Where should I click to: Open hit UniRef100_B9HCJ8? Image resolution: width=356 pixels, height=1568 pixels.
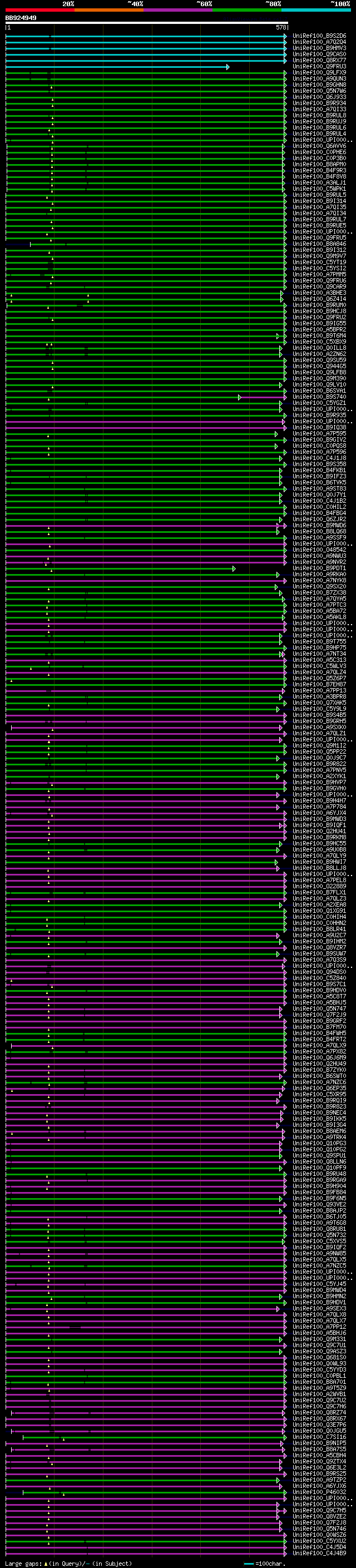[319, 311]
